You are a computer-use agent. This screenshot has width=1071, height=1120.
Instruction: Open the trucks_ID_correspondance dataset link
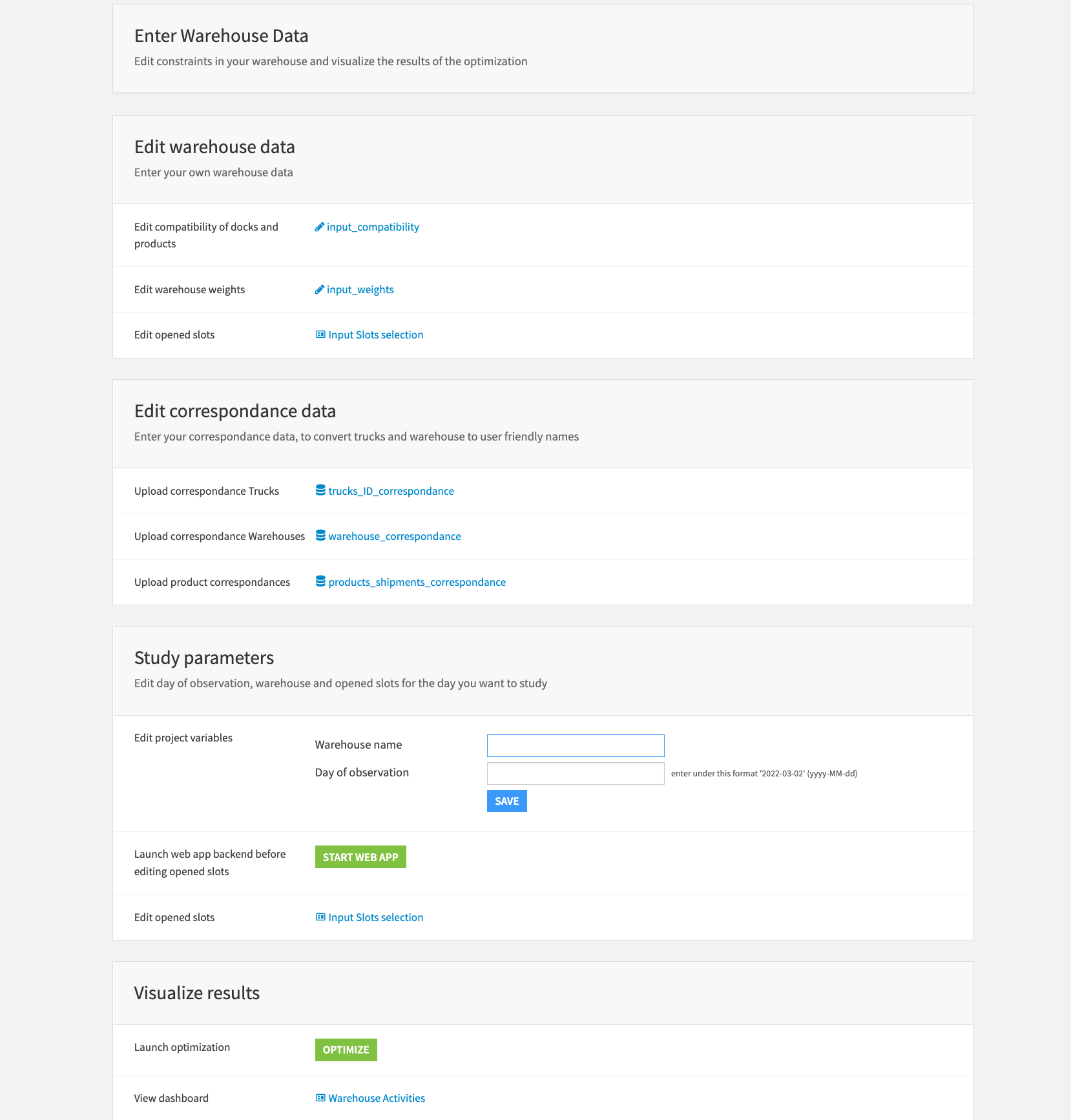click(391, 491)
